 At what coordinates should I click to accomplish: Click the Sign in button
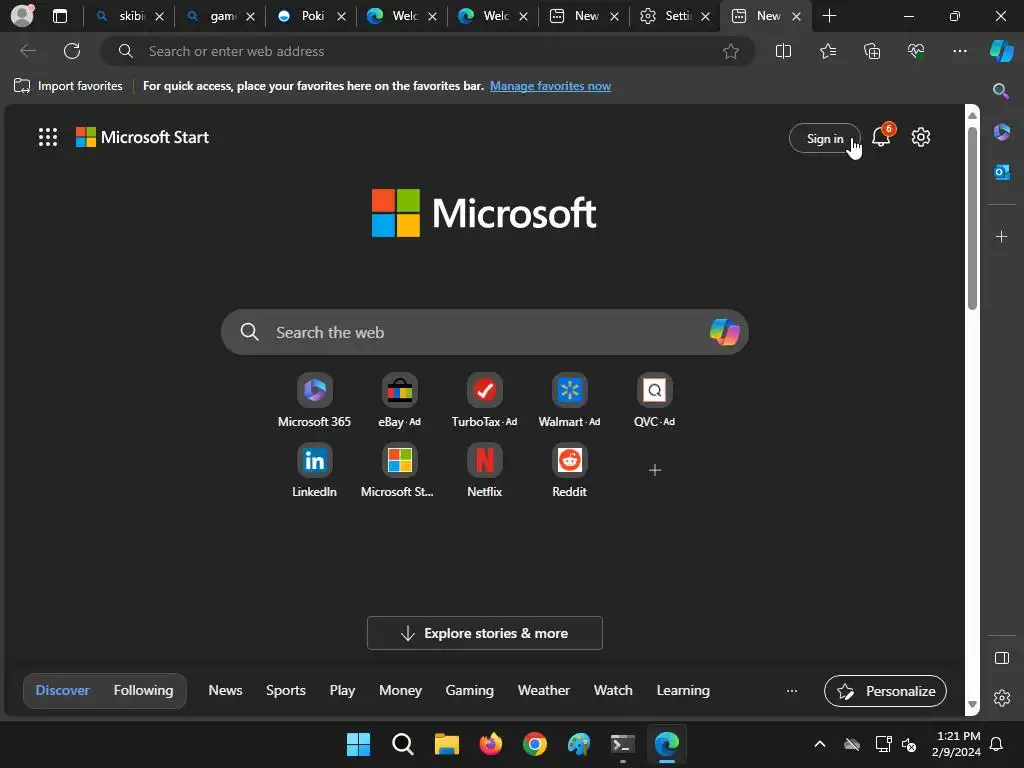825,138
